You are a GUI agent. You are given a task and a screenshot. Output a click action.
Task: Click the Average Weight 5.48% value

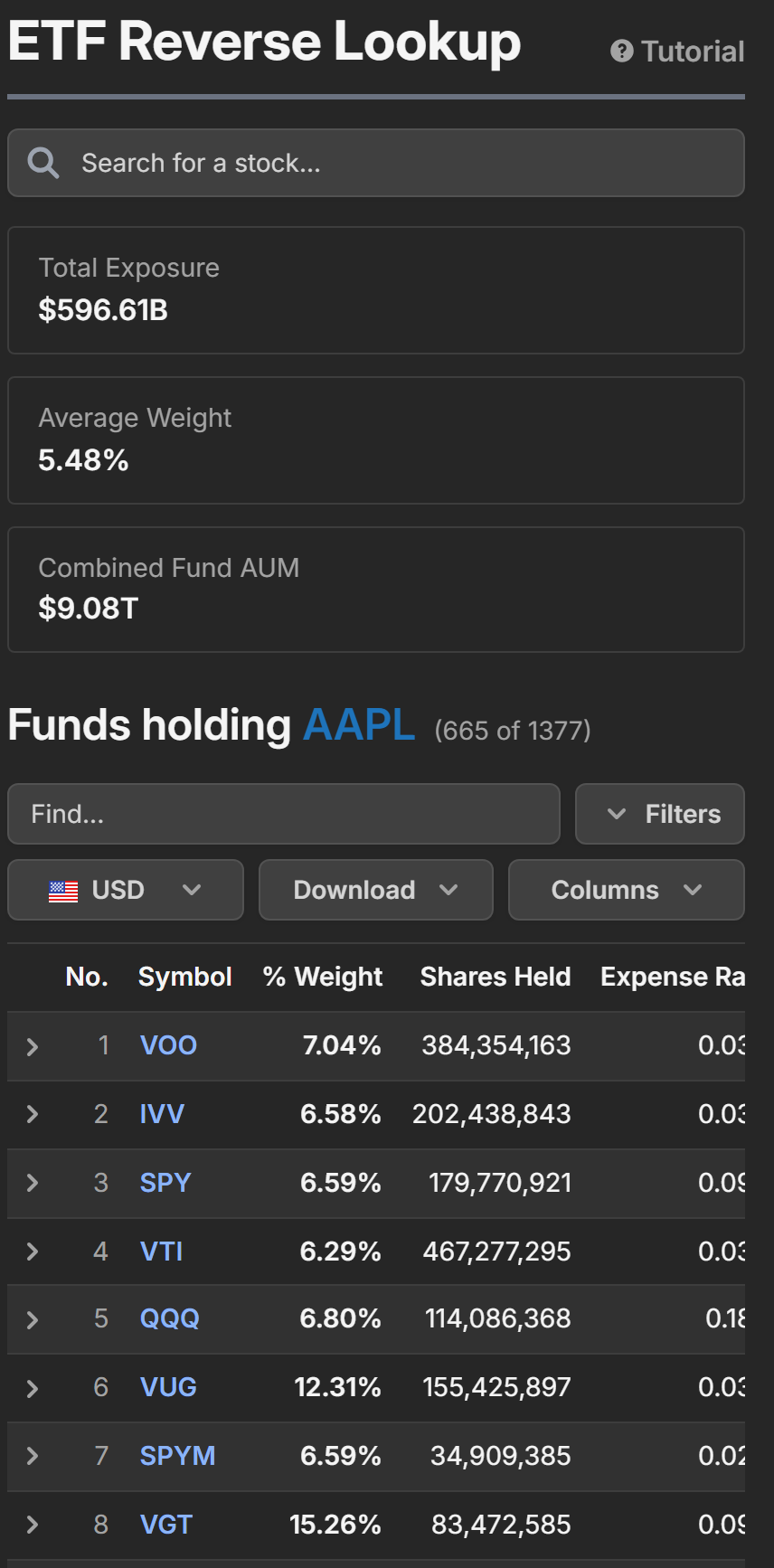(x=83, y=460)
